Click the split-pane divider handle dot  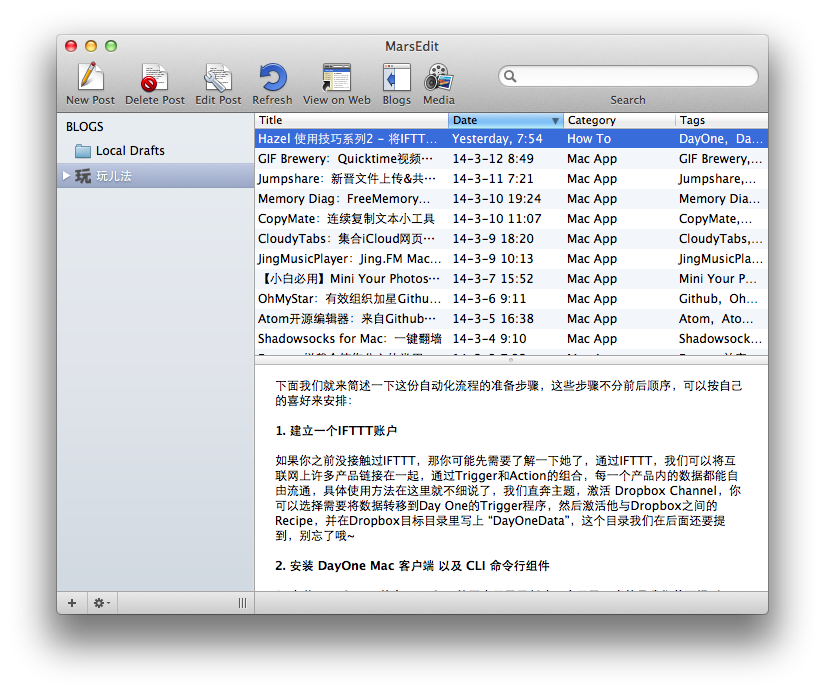(510, 360)
